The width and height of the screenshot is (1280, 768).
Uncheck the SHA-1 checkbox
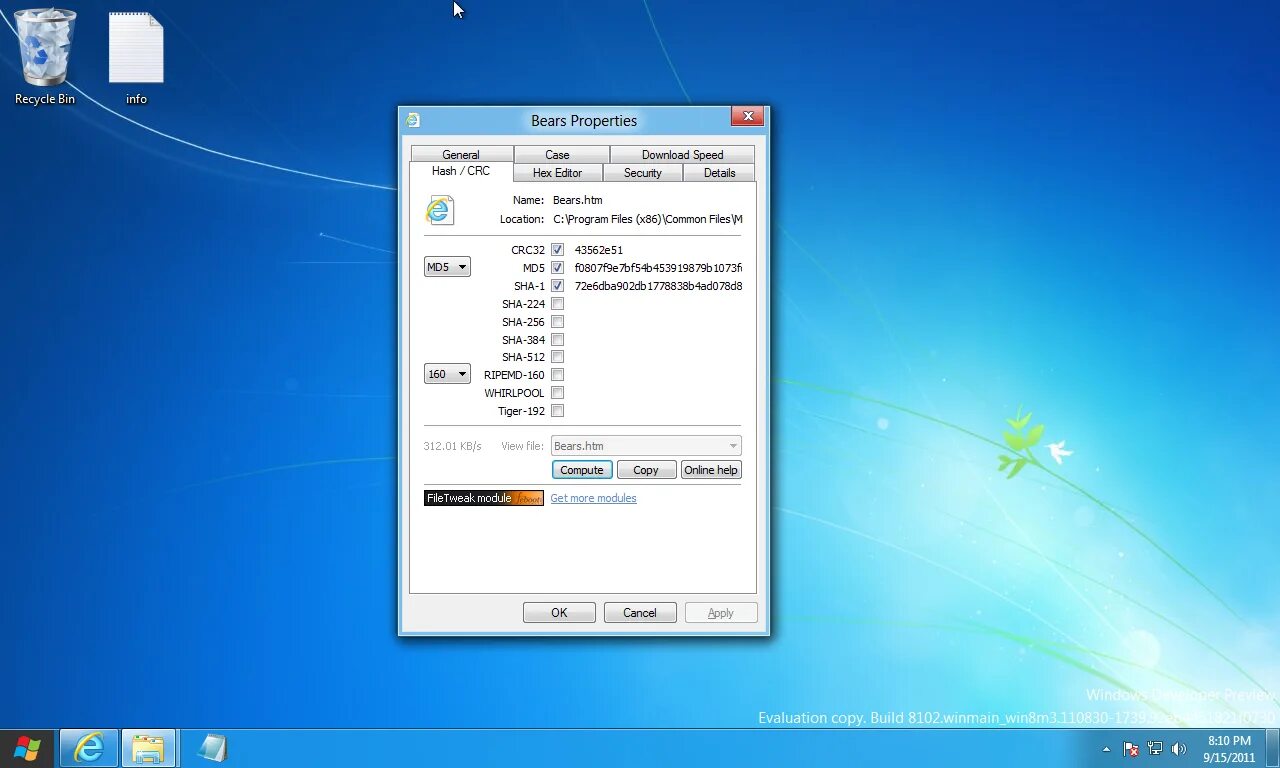558,286
